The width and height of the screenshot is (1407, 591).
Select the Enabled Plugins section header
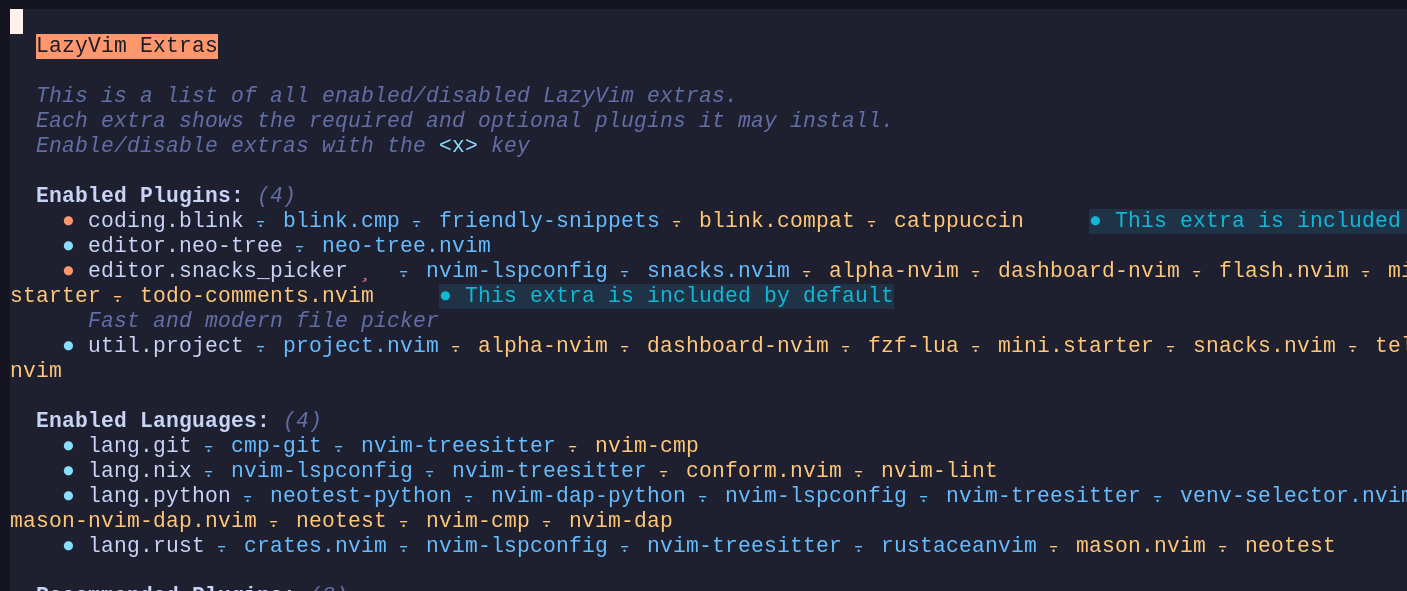pos(139,196)
